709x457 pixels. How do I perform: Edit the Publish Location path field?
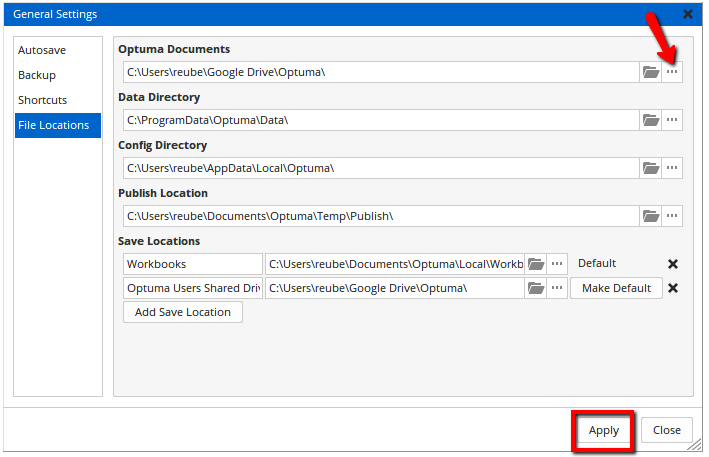[x=381, y=216]
